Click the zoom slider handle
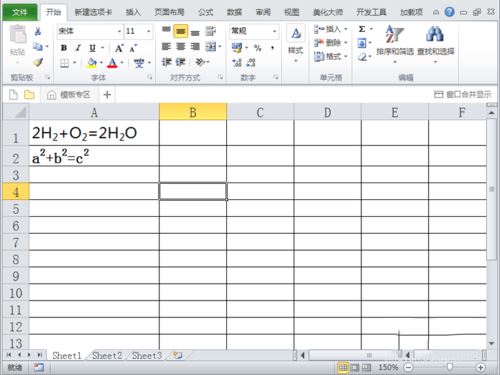500x375 pixels. pyautogui.click(x=450, y=367)
